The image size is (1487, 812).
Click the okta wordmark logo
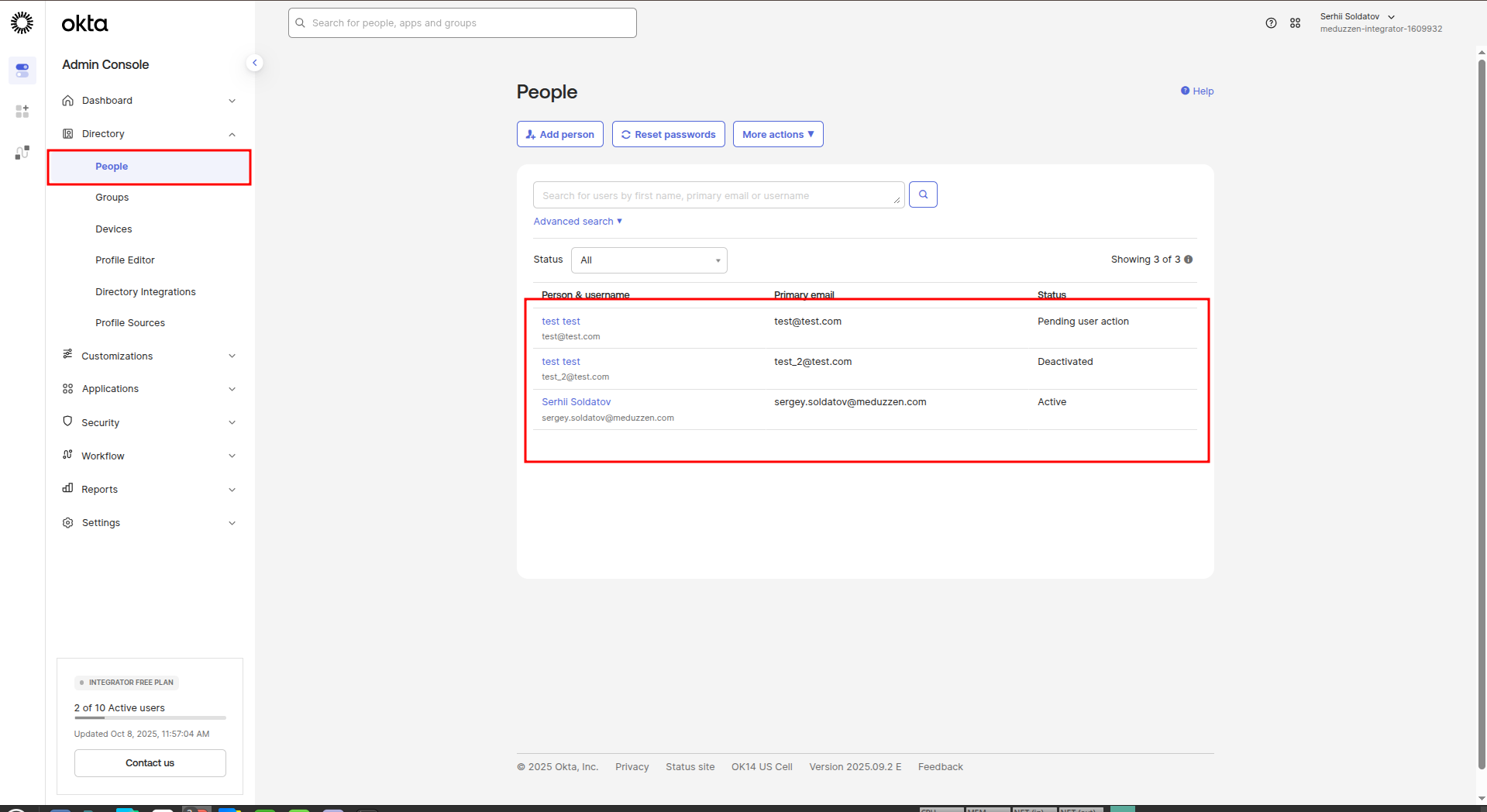tap(84, 24)
